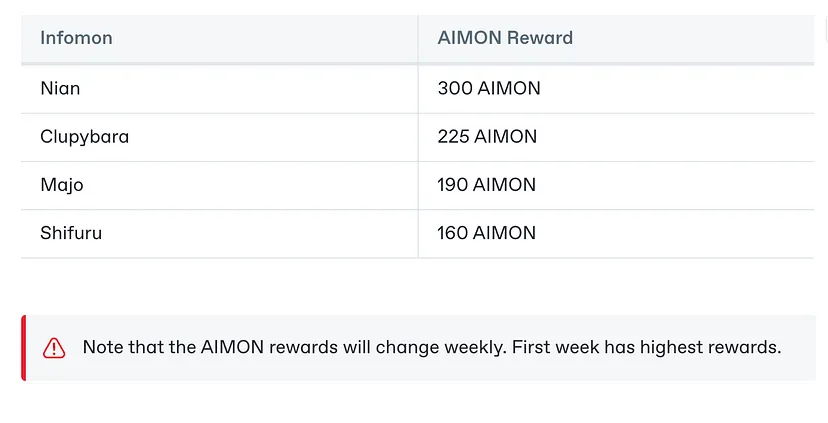Click the divider between the two header columns
The width and height of the screenshot is (828, 423).
[418, 38]
